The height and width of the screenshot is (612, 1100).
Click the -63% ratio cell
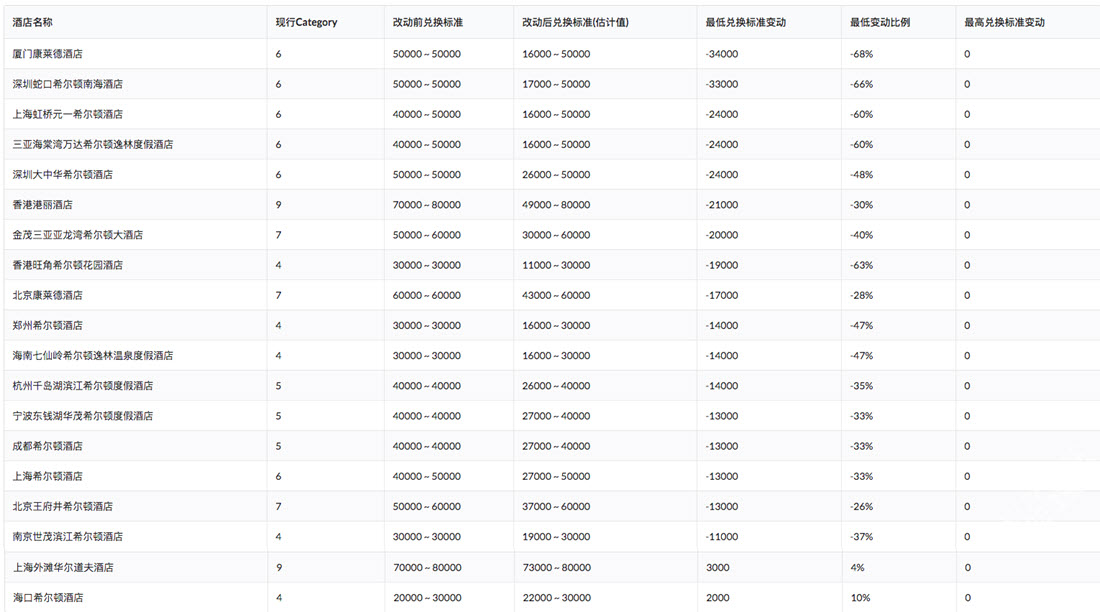[861, 265]
